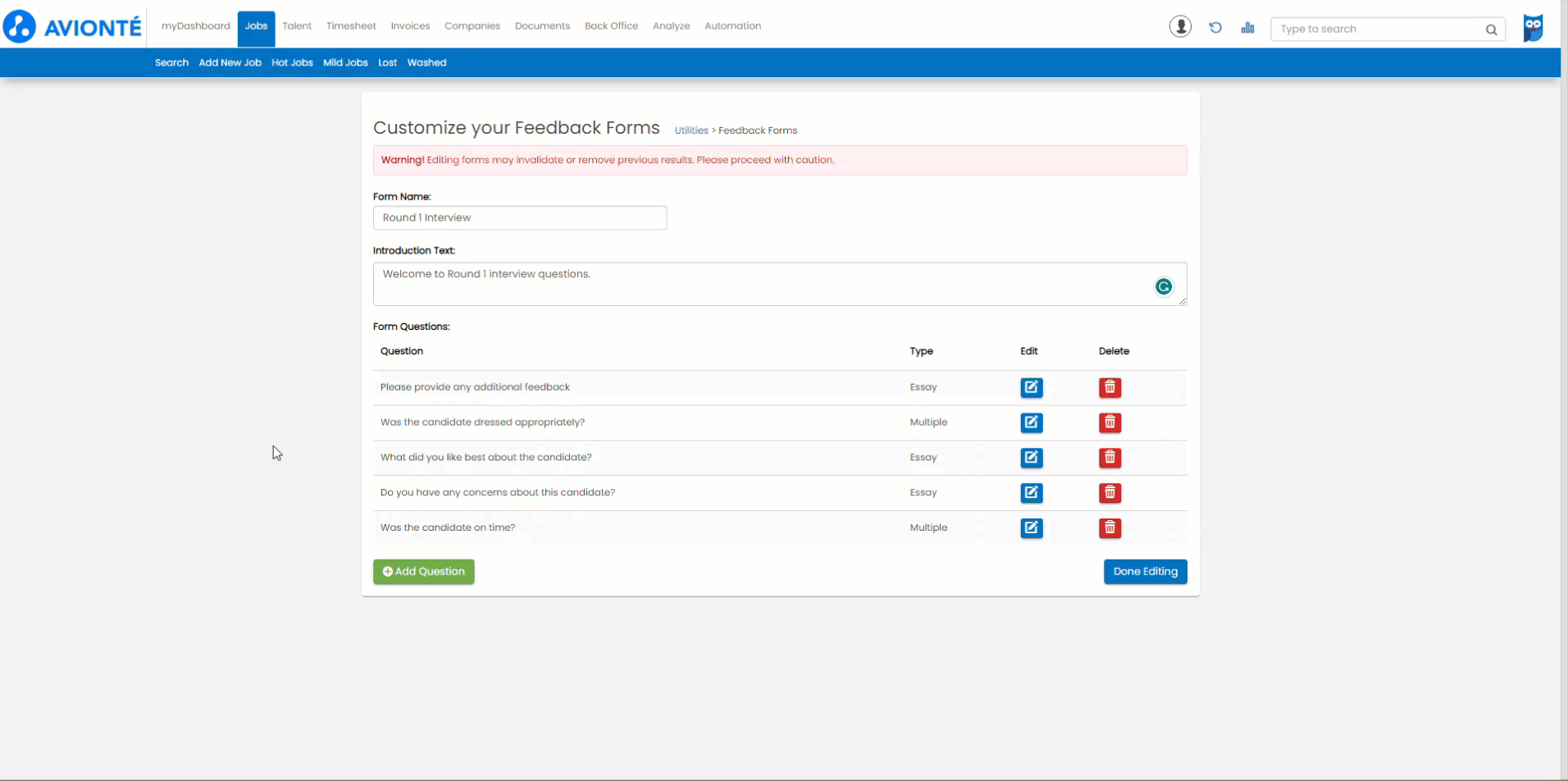The height and width of the screenshot is (781, 1568).
Task: Open the owl mascot help icon
Action: click(x=1533, y=28)
